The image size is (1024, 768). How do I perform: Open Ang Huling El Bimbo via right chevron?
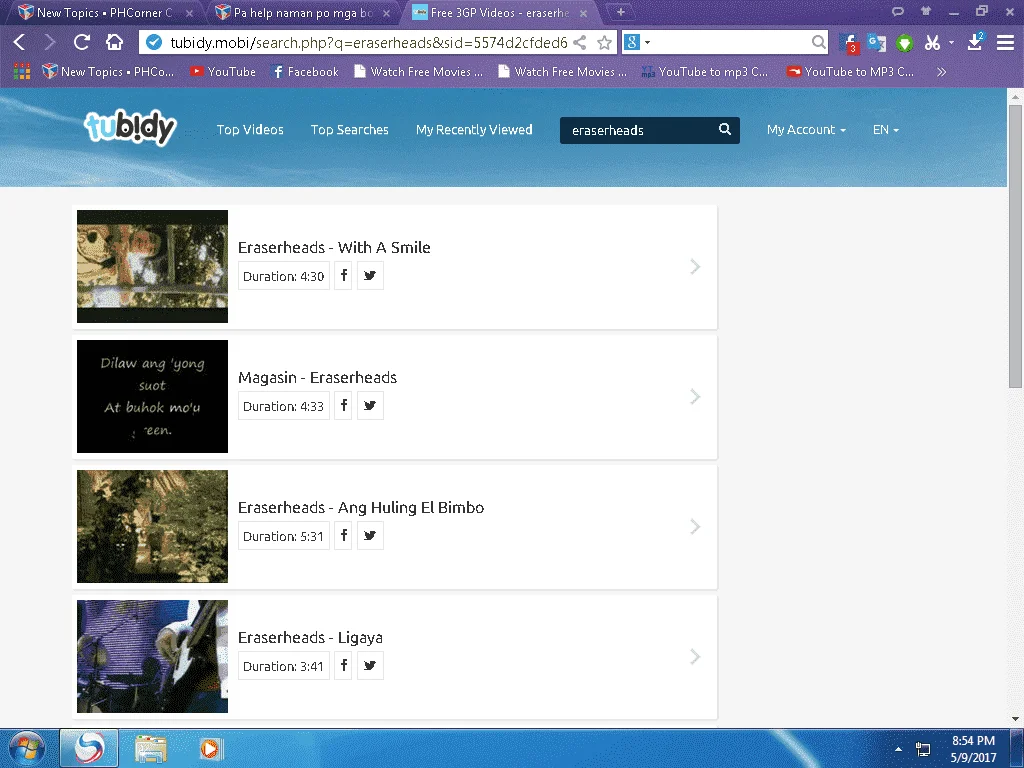click(x=695, y=526)
